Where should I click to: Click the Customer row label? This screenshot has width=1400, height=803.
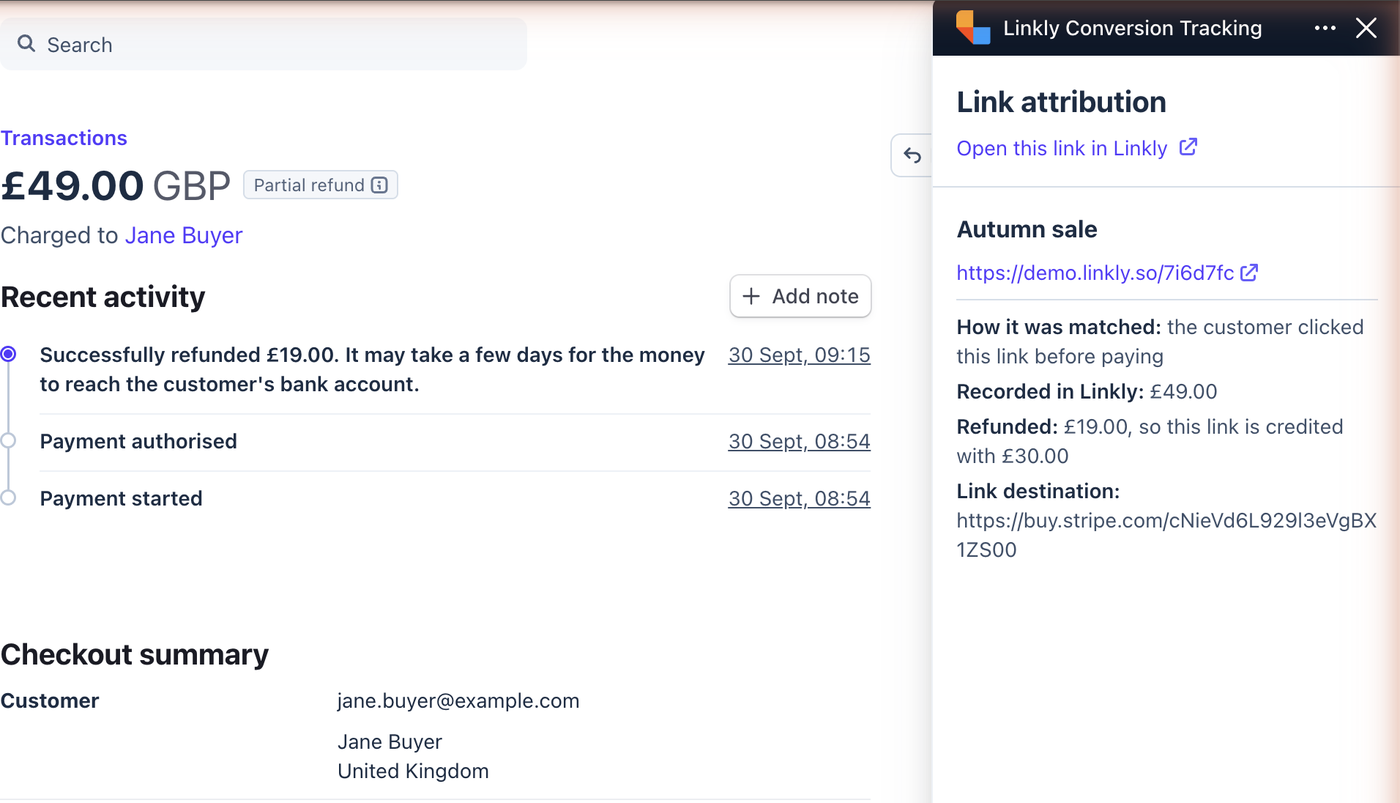[50, 701]
